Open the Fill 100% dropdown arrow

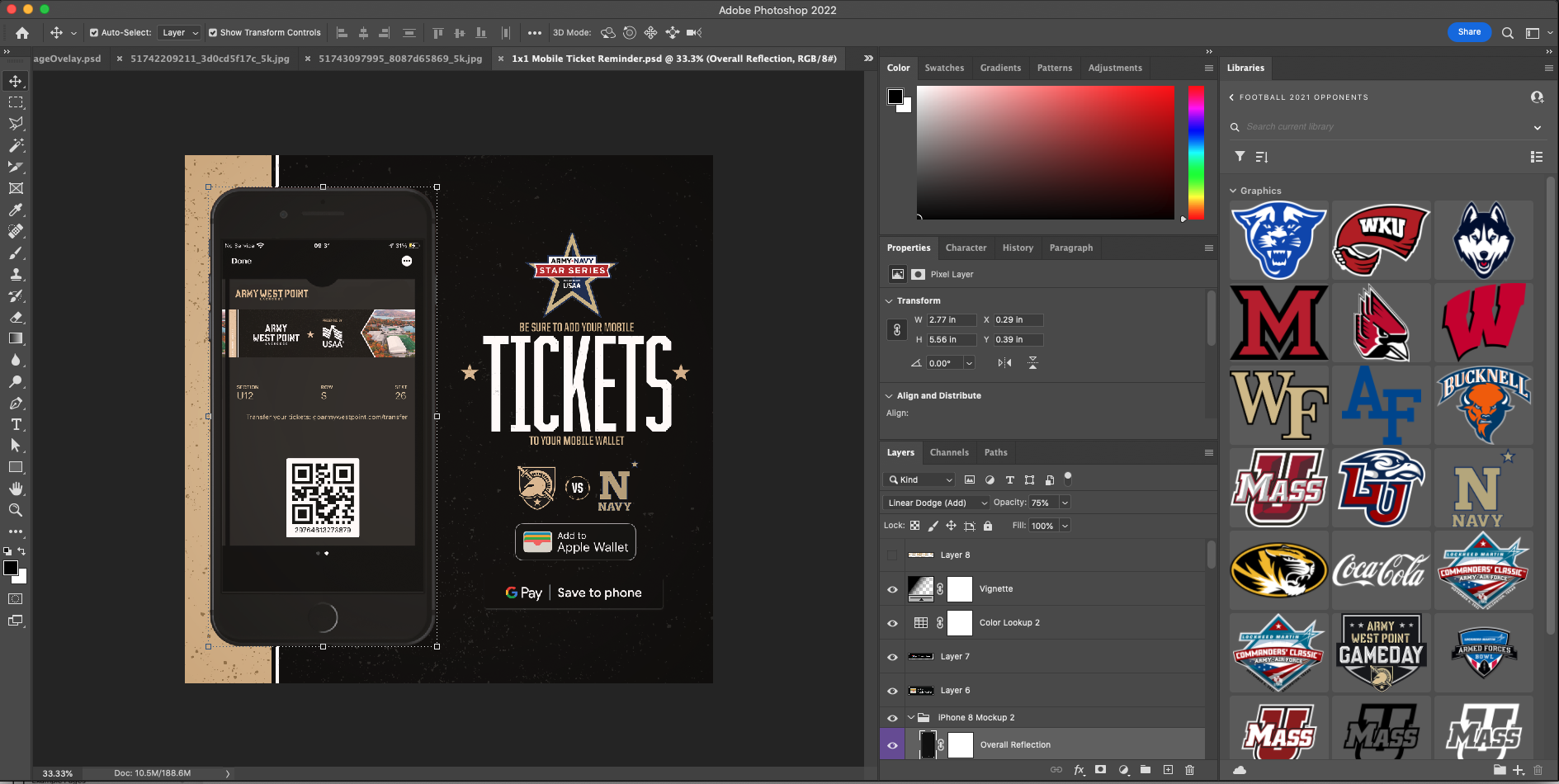point(1065,526)
